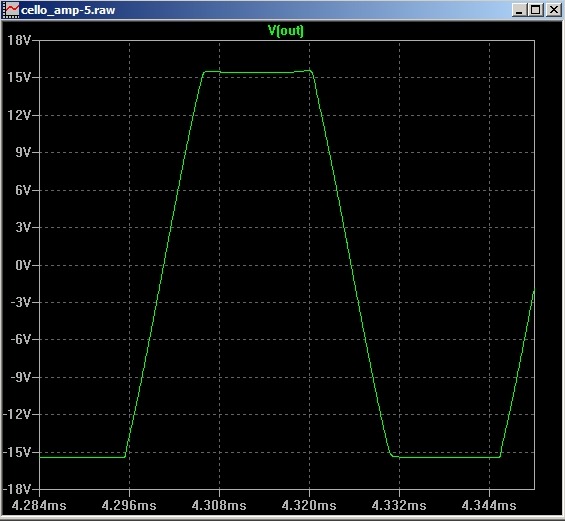Click the -12V vertical axis label

[17, 414]
